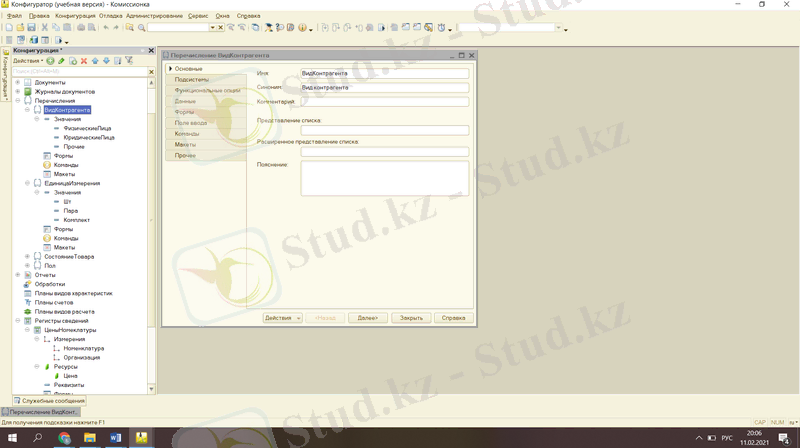
Task: Click the Paste clipboard icon
Action: 67,27
